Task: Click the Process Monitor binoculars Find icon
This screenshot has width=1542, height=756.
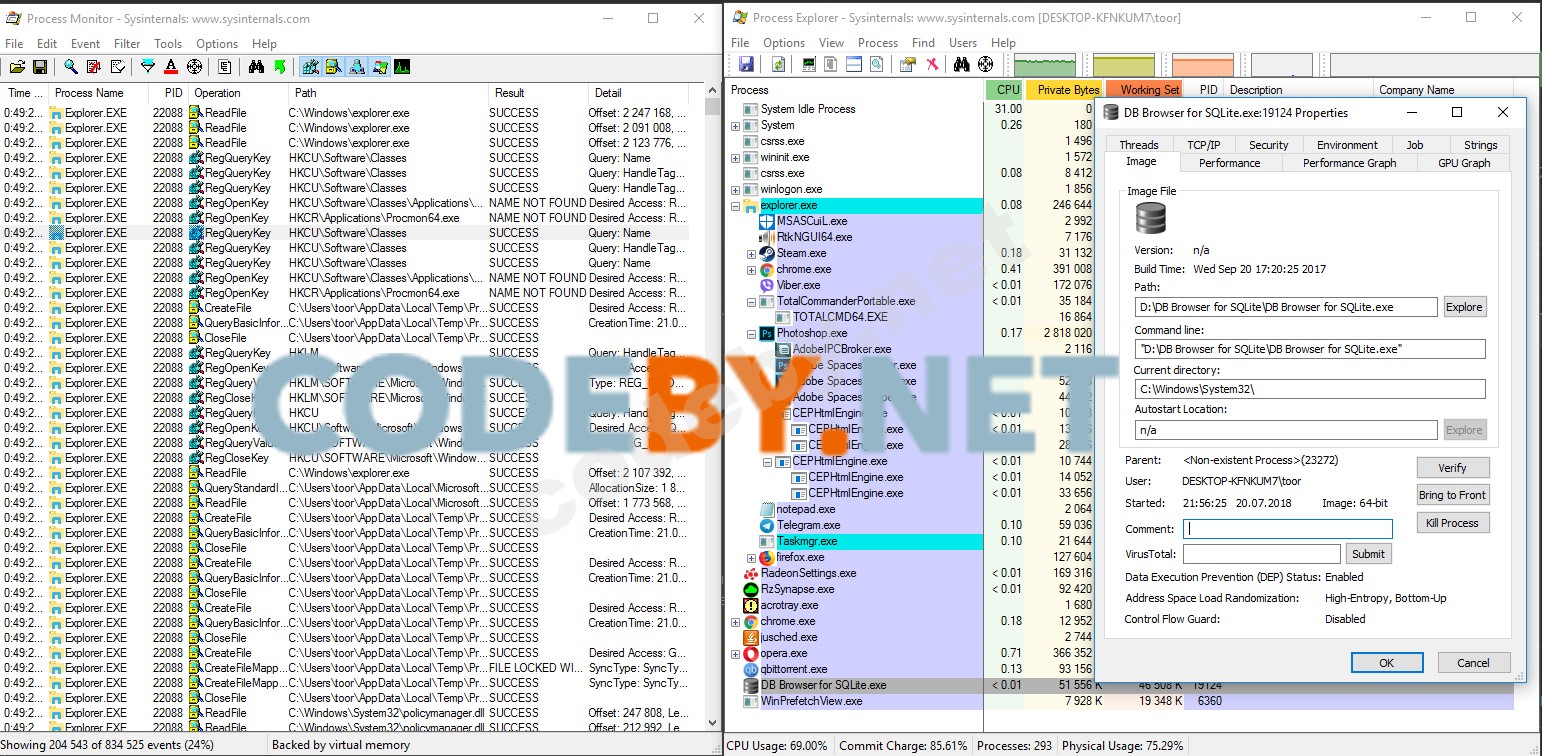Action: coord(256,67)
